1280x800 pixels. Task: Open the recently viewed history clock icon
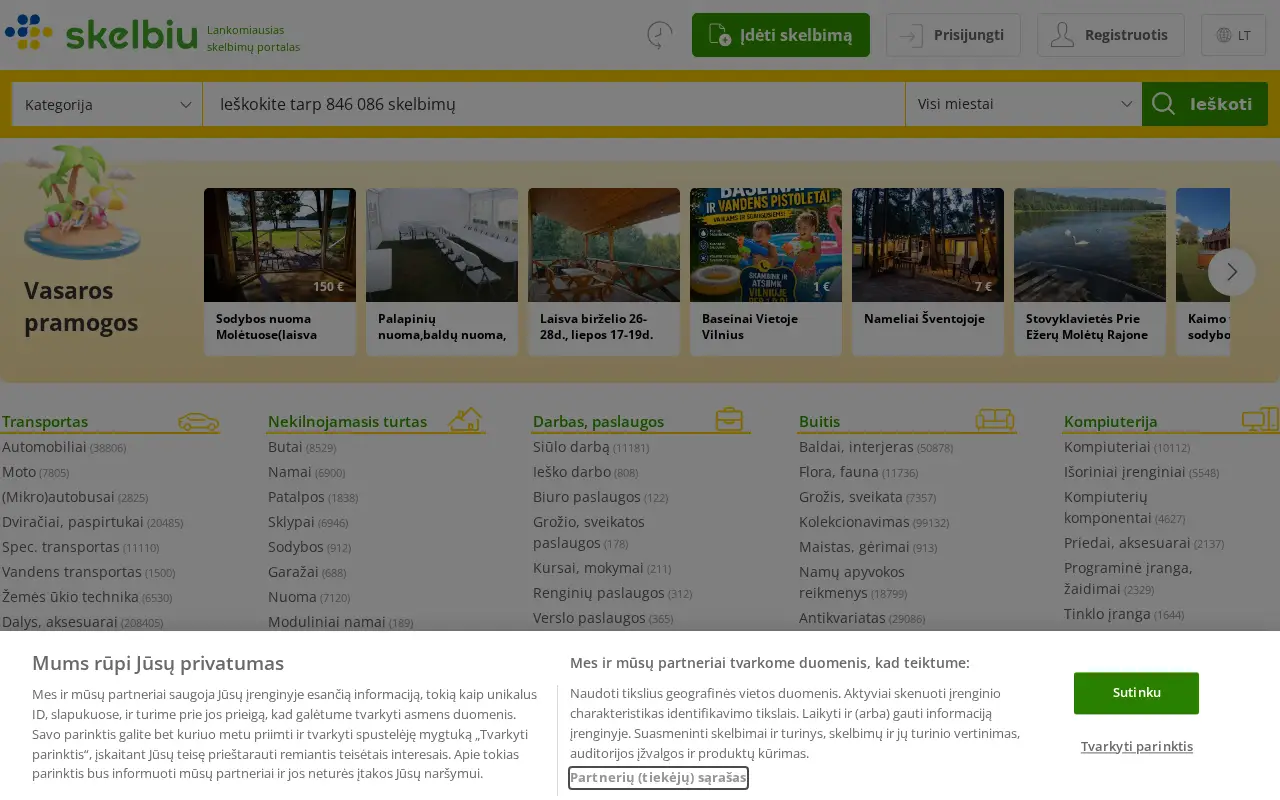coord(660,35)
